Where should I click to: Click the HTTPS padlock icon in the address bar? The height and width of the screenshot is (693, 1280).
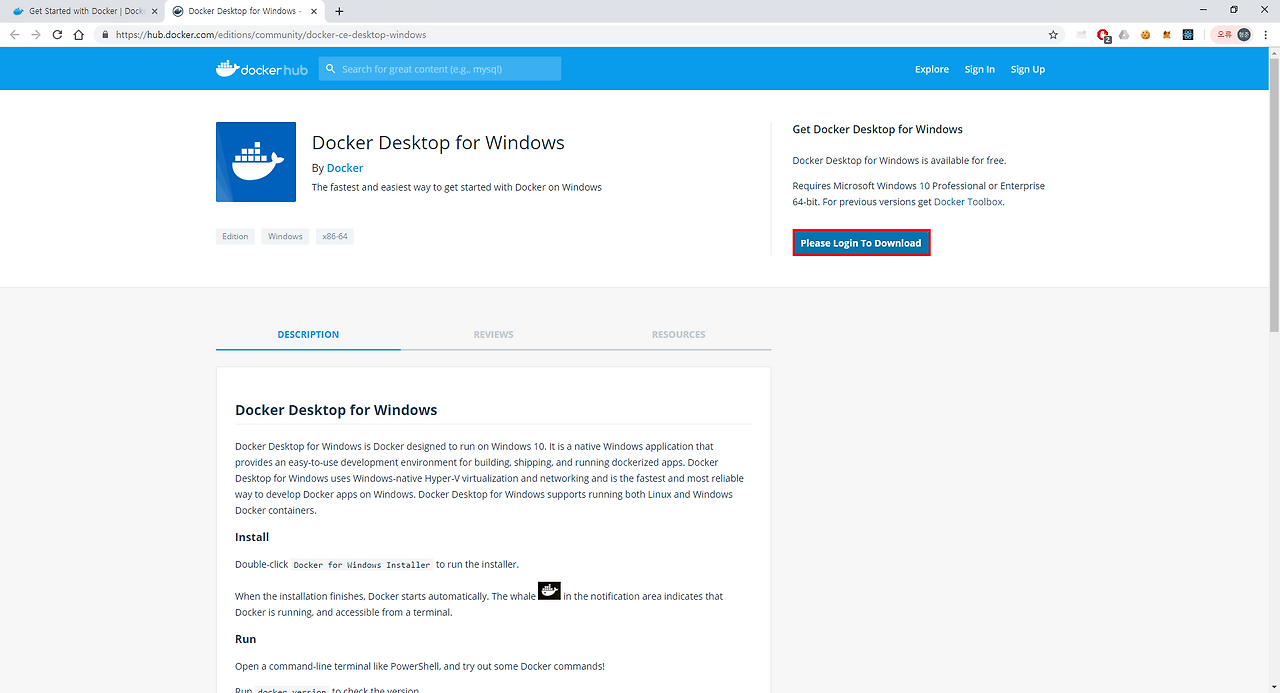pos(105,34)
